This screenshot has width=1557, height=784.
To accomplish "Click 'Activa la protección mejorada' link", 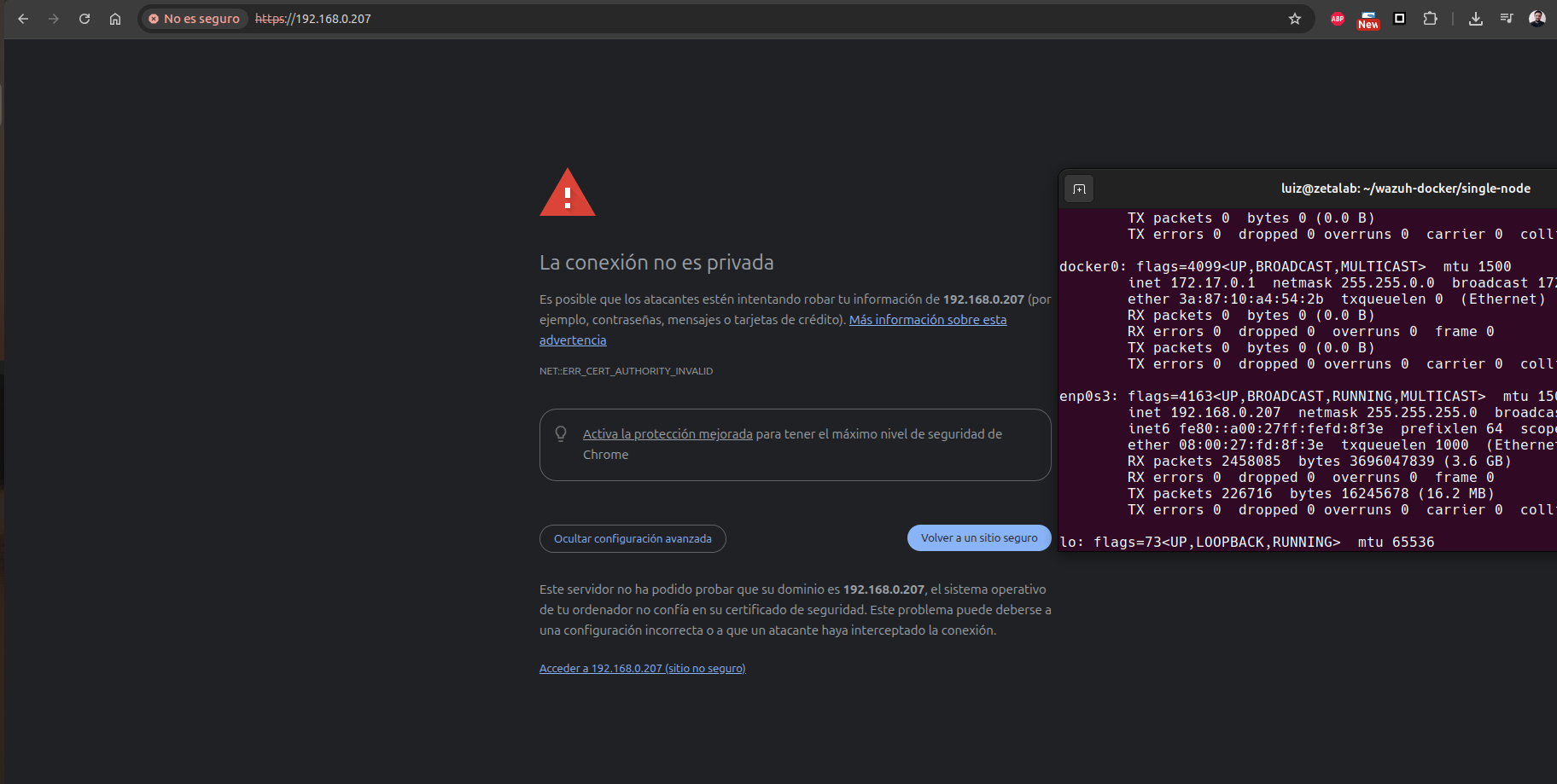I will (x=668, y=434).
